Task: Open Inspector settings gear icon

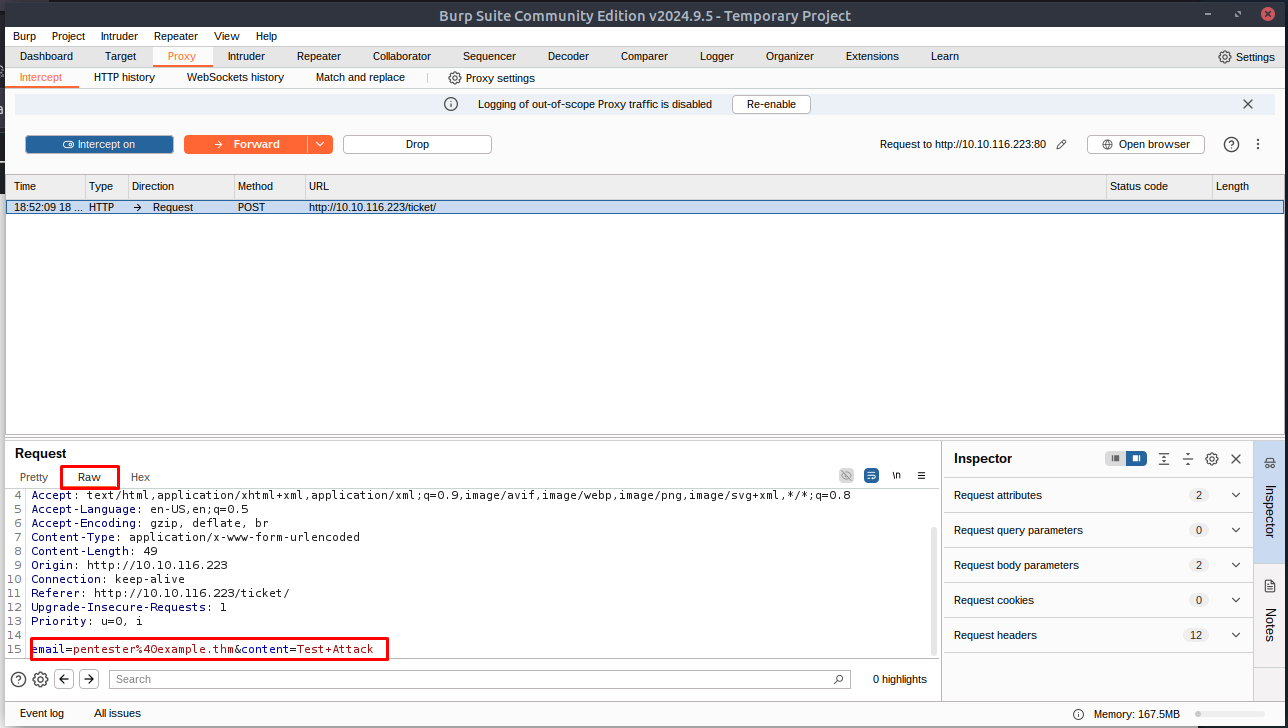Action: (x=1212, y=459)
